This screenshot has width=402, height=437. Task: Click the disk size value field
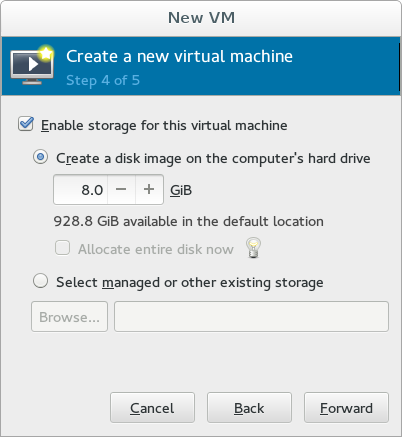(81, 189)
